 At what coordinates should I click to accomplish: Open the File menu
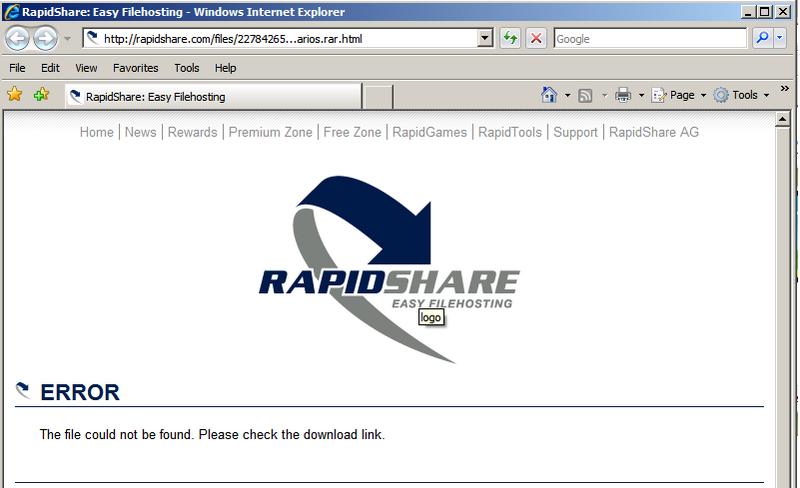[17, 68]
